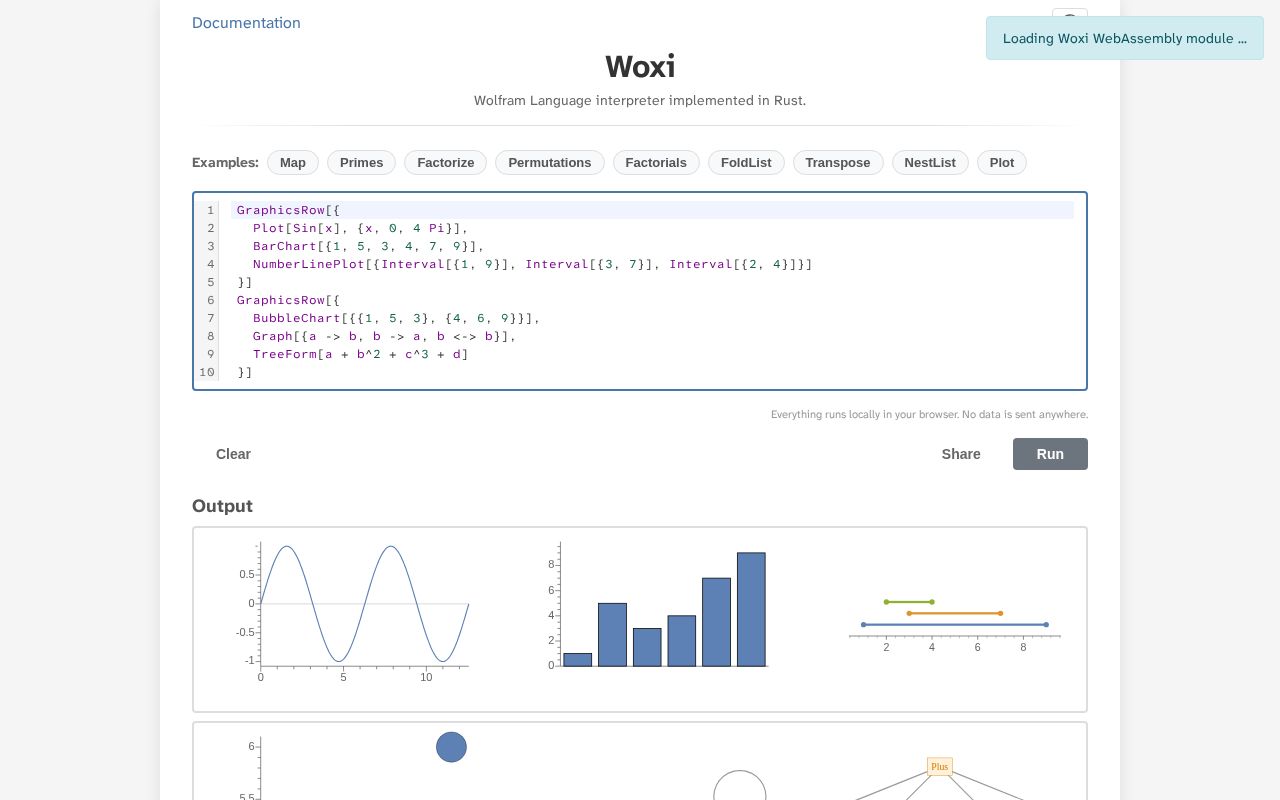This screenshot has width=1280, height=800.
Task: Load the Factorials example
Action: coord(656,163)
